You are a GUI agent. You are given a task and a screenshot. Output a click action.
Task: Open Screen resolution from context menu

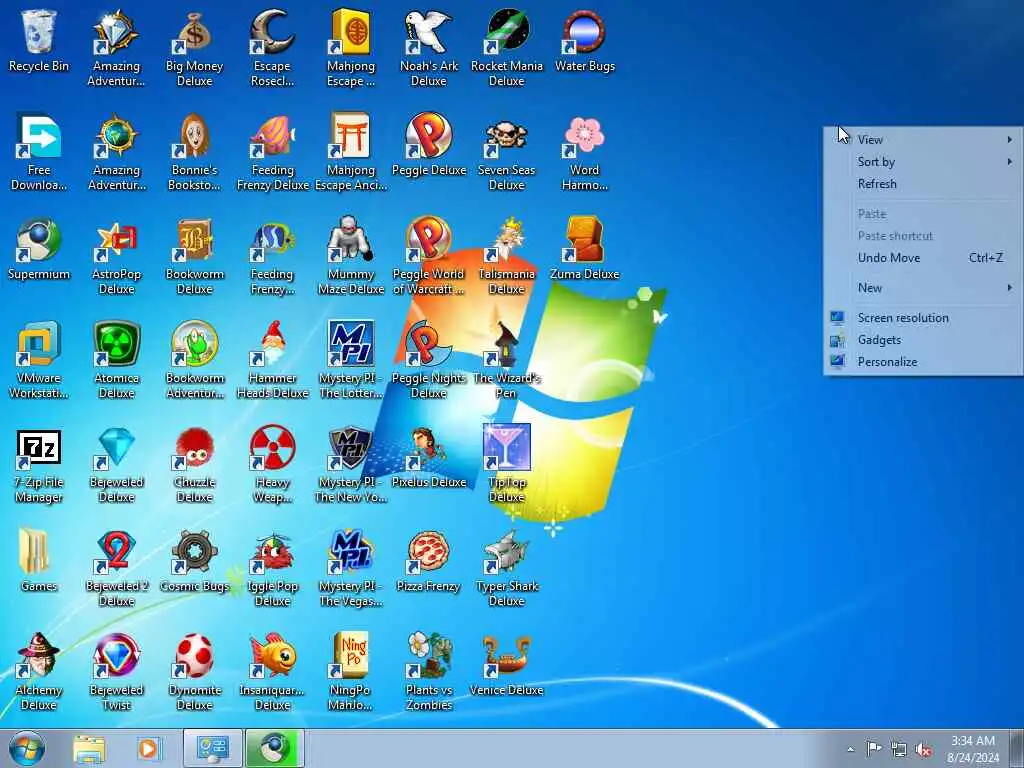click(x=923, y=318)
